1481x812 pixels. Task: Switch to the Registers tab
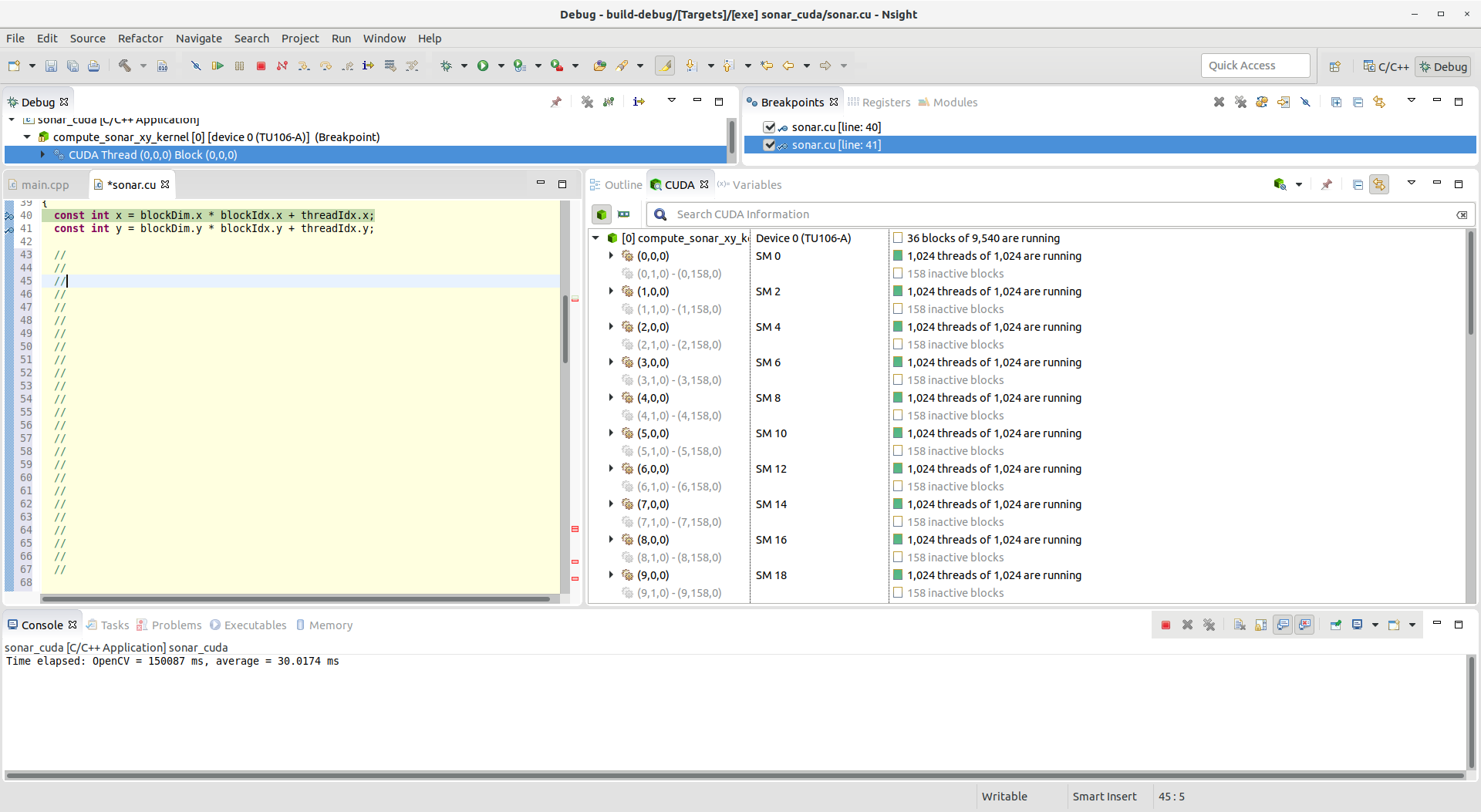[x=879, y=103]
